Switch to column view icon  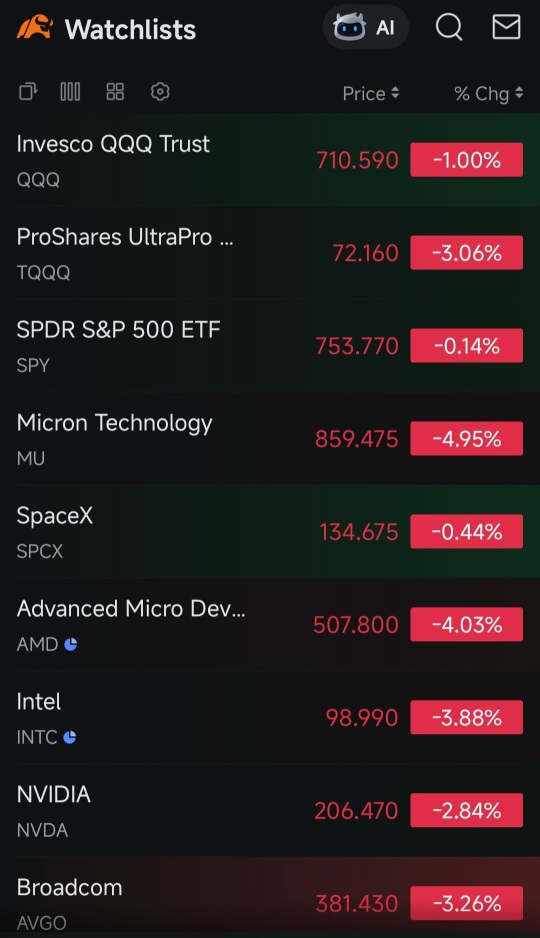click(x=70, y=92)
